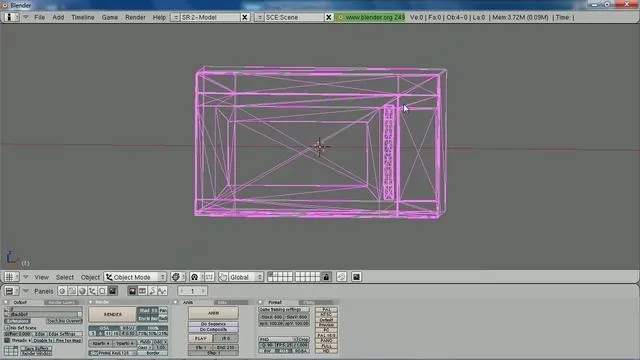
Task: Switch to the Render Layers tab
Action: point(62,302)
